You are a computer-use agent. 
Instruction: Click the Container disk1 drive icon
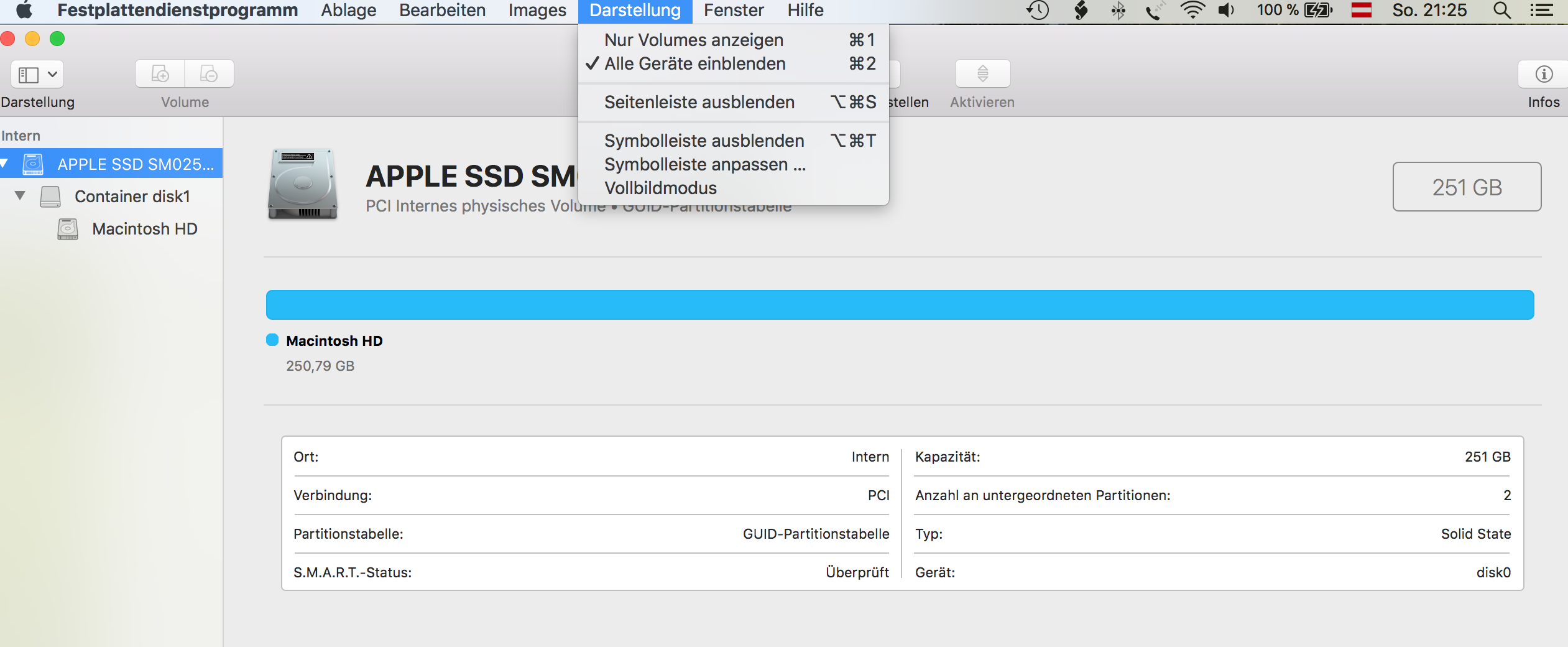(x=50, y=197)
